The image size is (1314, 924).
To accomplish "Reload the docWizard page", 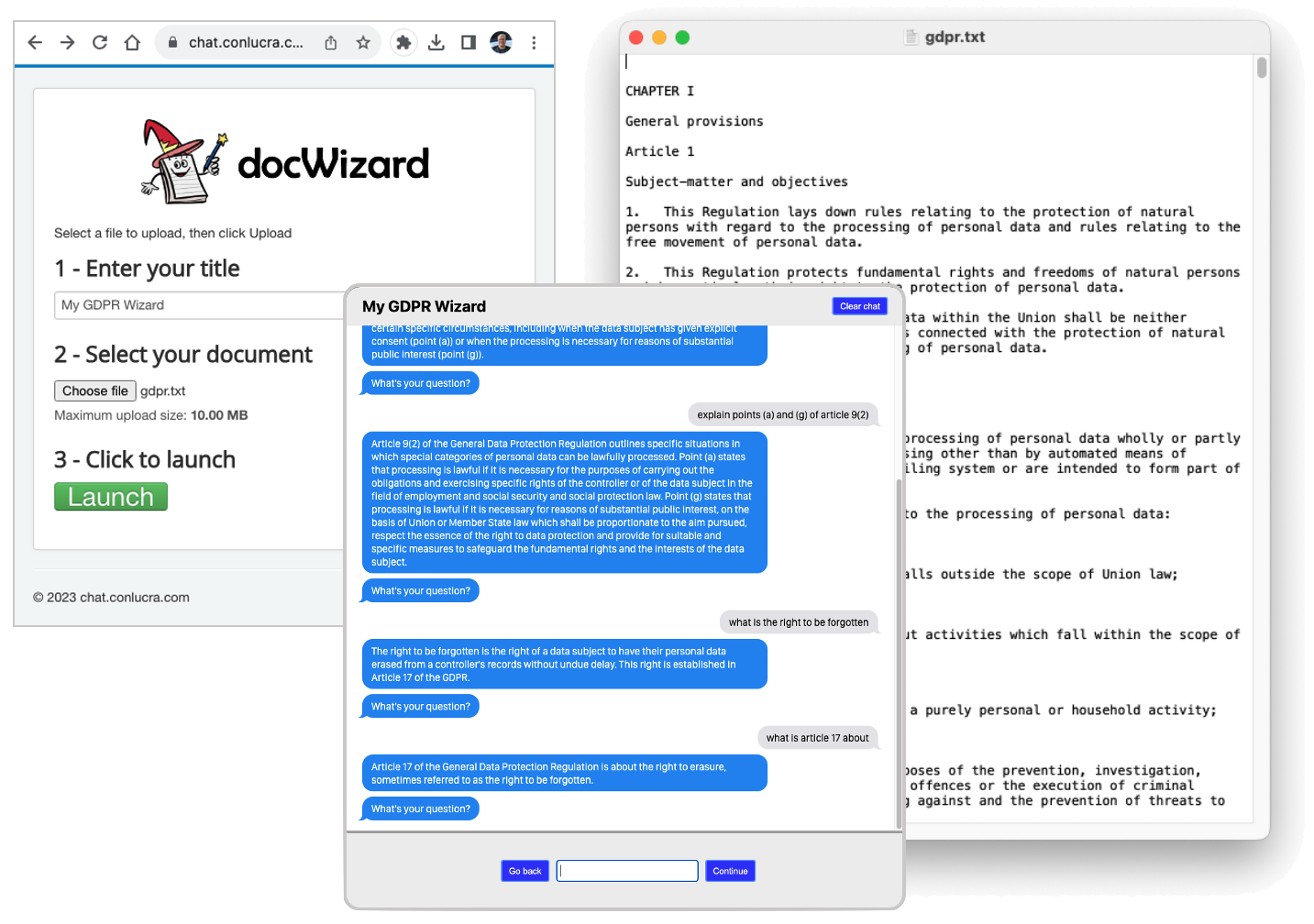I will pyautogui.click(x=100, y=42).
